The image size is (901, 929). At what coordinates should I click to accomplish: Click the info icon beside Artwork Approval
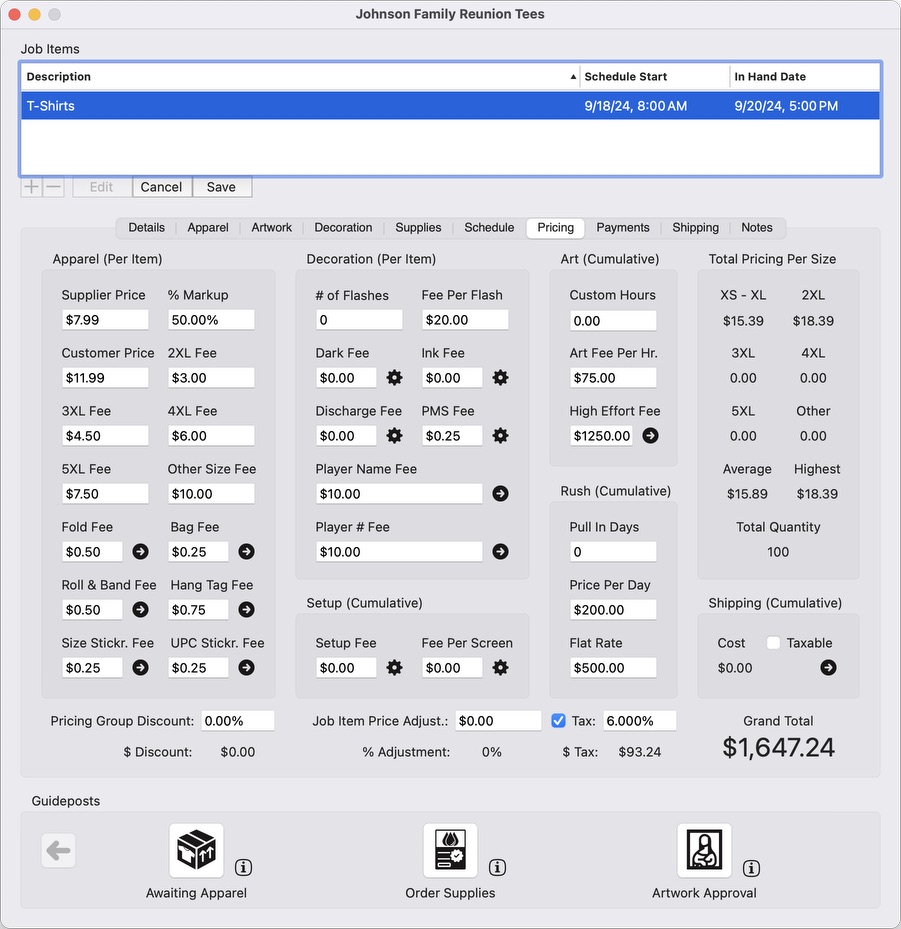[751, 868]
